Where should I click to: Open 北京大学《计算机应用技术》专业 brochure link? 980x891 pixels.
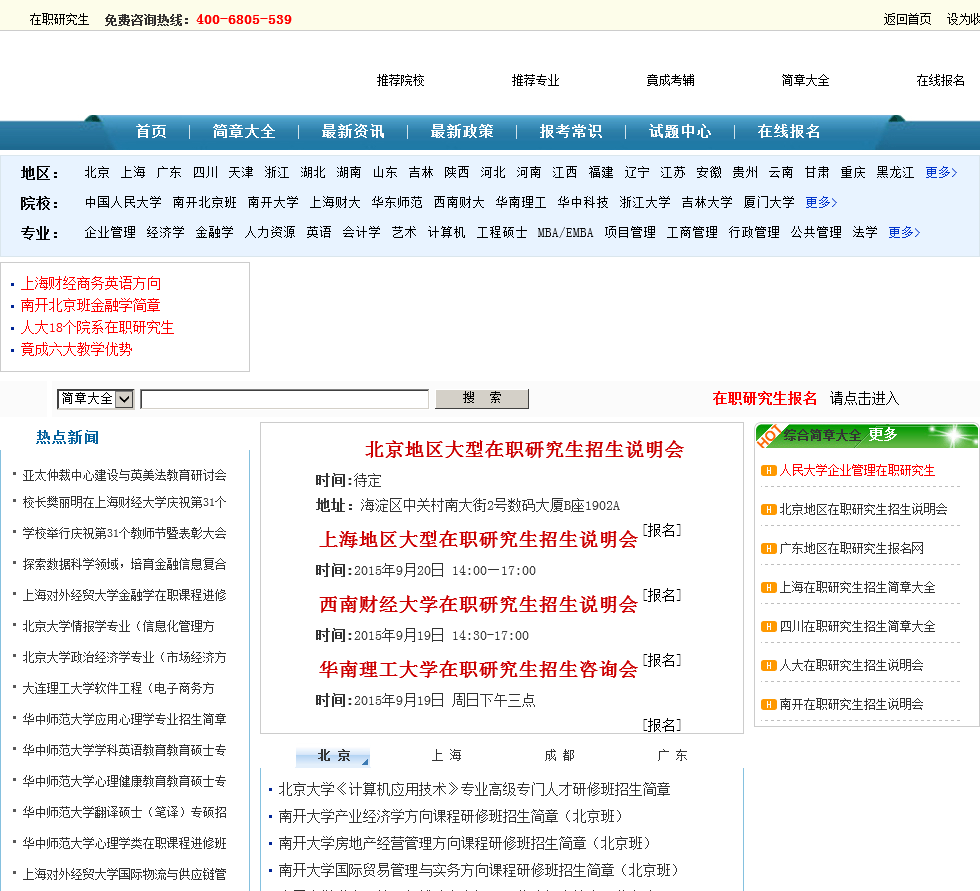coord(474,790)
